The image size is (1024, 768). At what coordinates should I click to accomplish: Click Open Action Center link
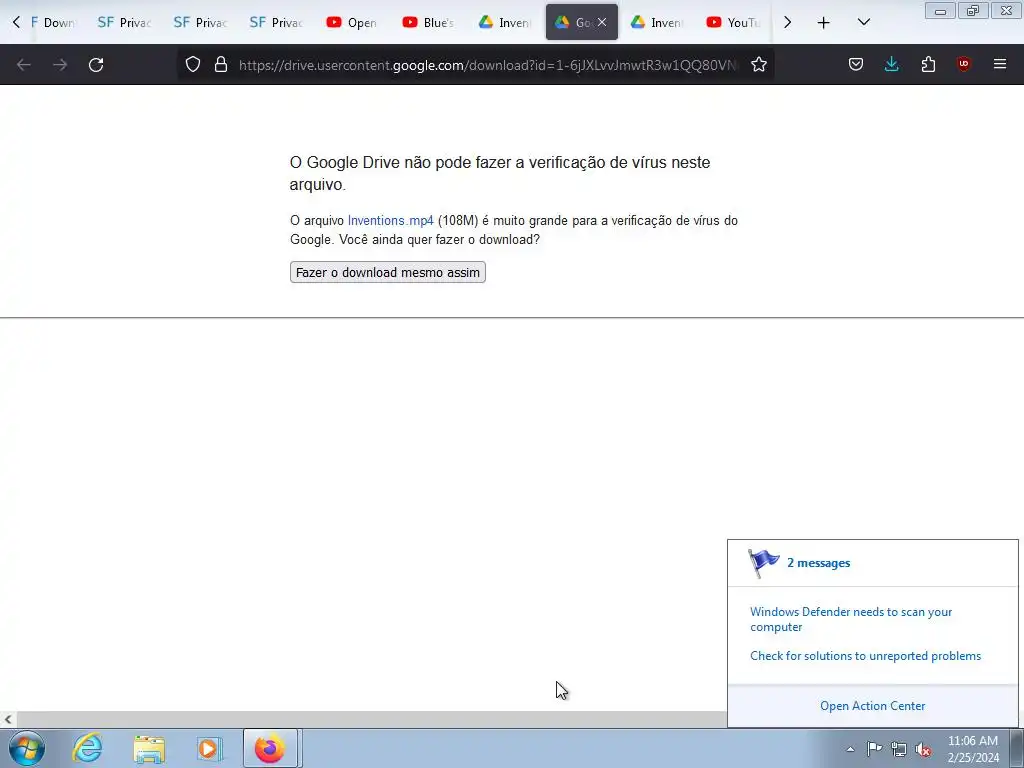872,706
